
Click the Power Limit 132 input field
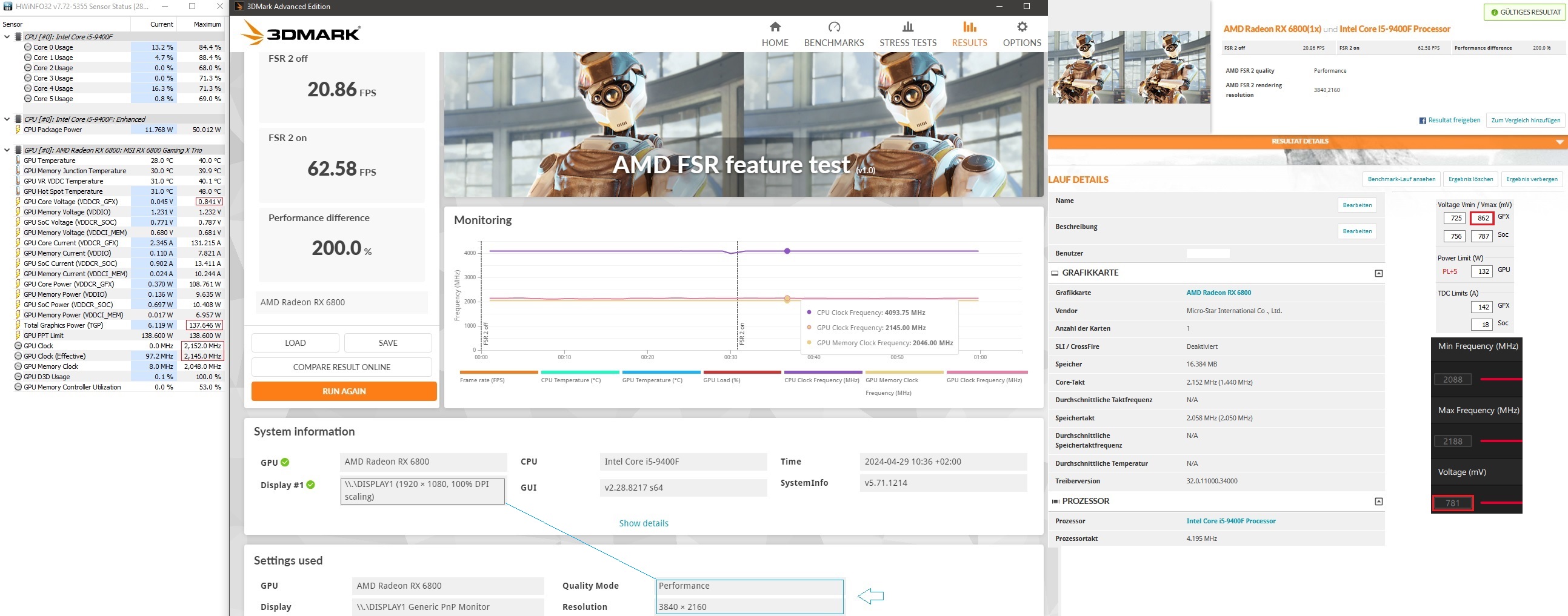click(1481, 271)
